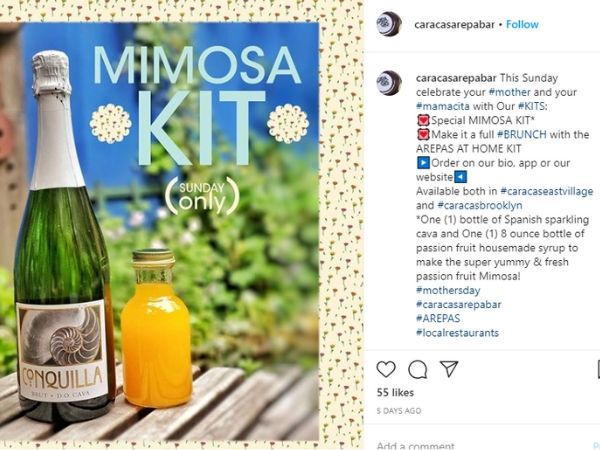Click the caption author avatar
Image resolution: width=600 pixels, height=450 pixels.
389,83
